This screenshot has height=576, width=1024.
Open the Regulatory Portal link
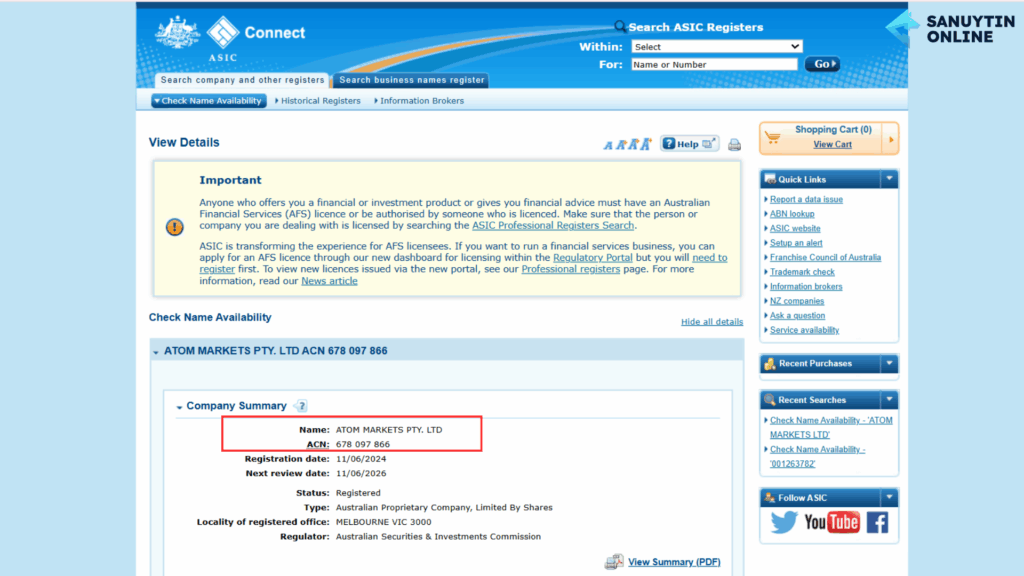593,257
